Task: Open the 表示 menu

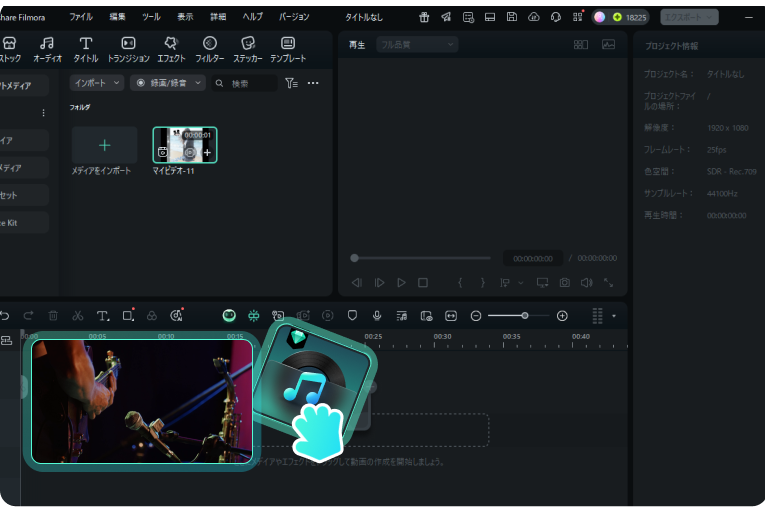Action: click(x=185, y=17)
